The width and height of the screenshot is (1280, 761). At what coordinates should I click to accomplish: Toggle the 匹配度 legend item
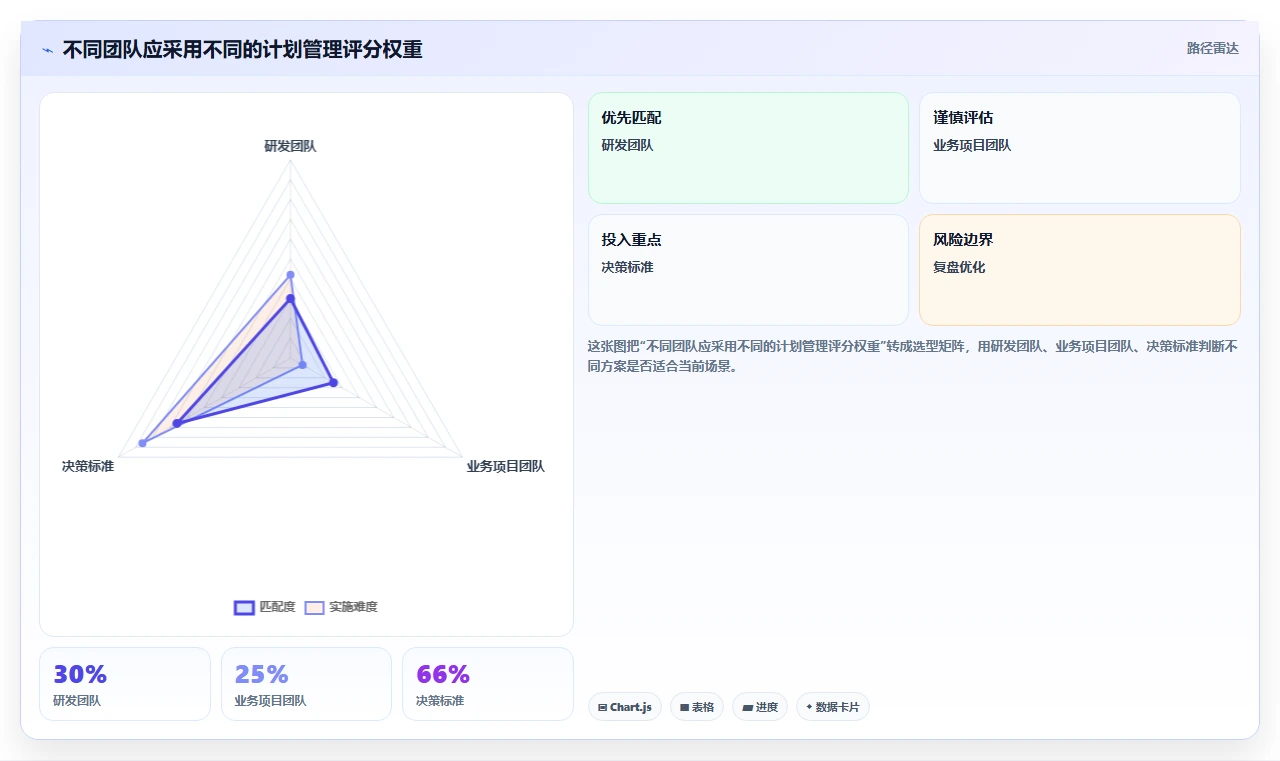pos(264,607)
